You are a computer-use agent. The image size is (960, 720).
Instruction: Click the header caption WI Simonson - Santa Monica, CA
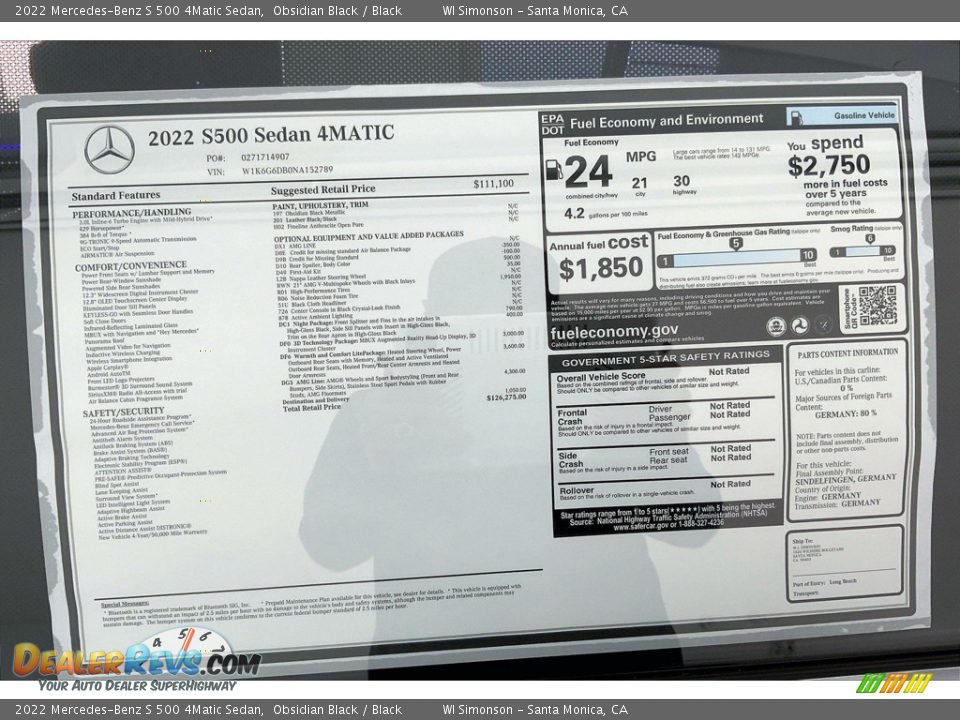click(x=535, y=10)
